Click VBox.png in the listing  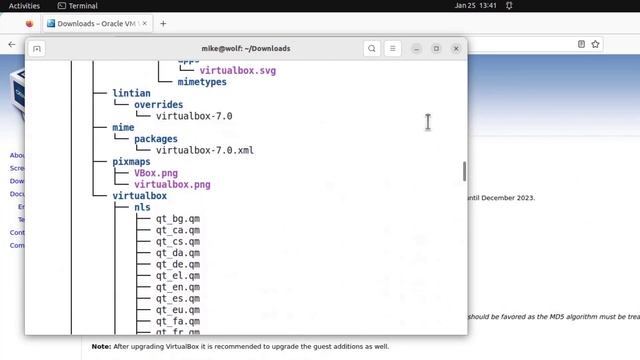point(156,173)
